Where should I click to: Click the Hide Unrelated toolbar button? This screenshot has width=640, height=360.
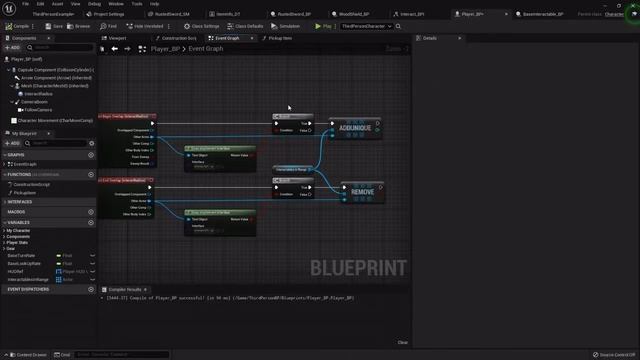pyautogui.click(x=144, y=26)
